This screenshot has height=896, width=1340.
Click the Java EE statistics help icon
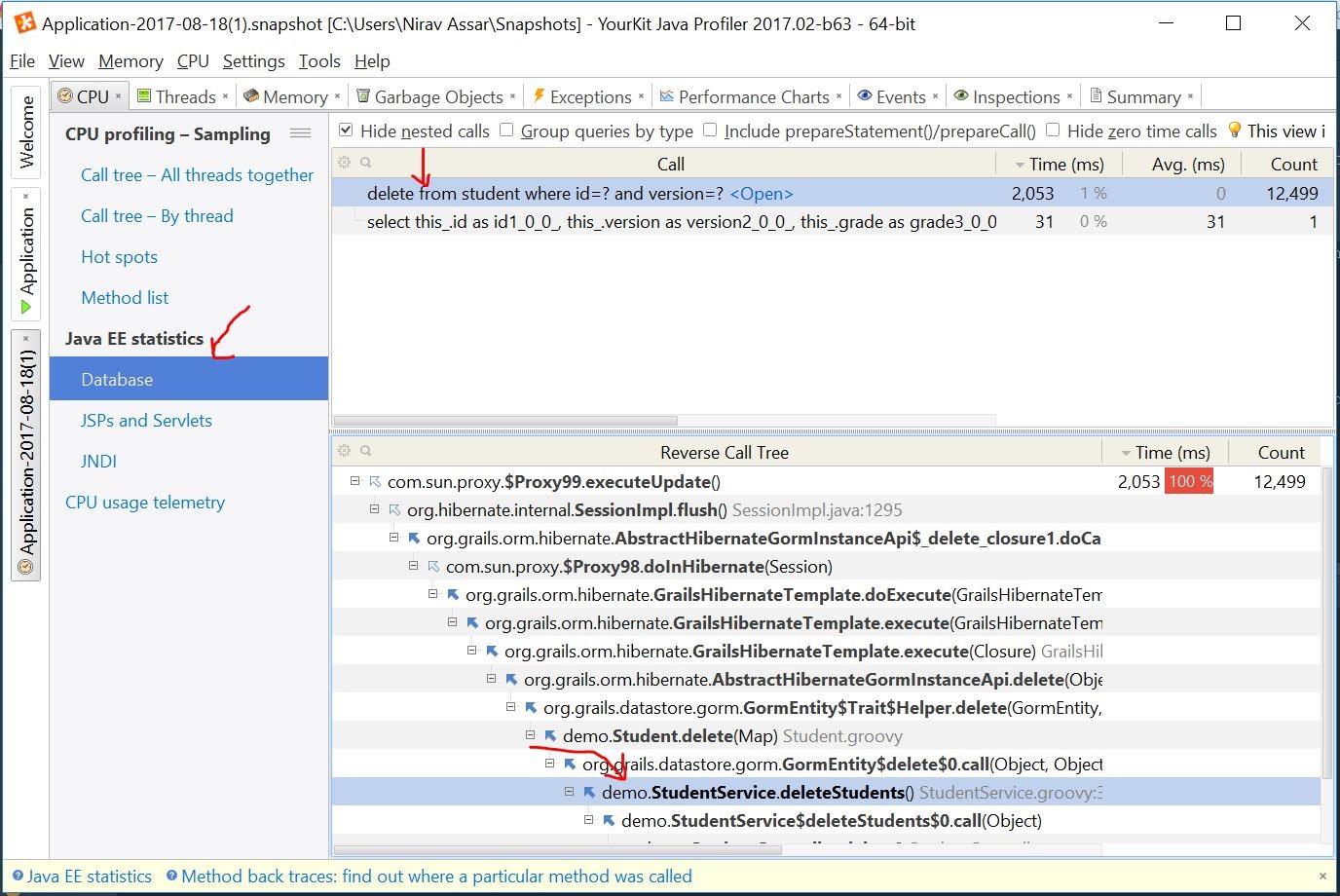[x=18, y=876]
